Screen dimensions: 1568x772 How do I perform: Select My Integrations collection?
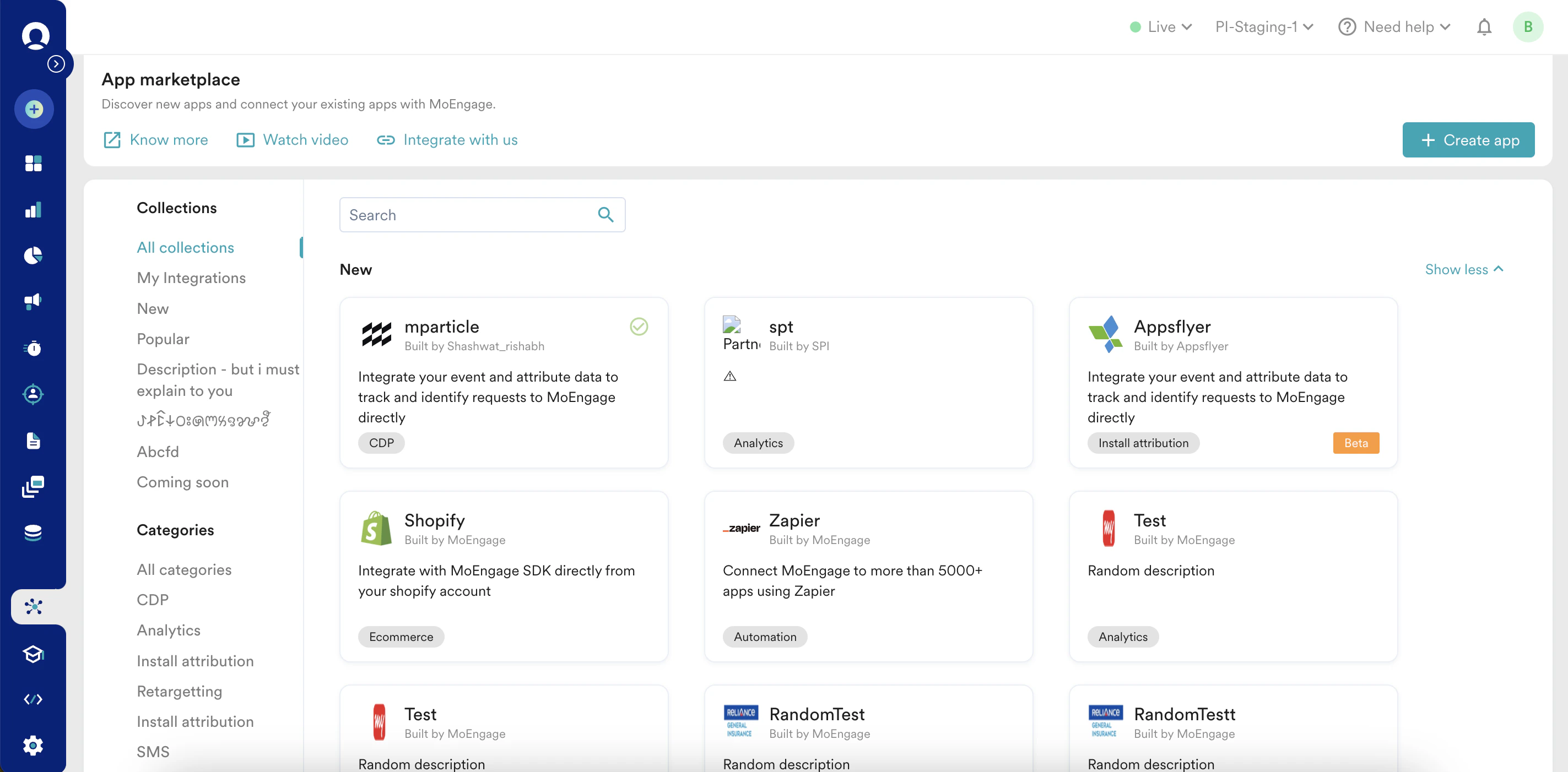(191, 278)
